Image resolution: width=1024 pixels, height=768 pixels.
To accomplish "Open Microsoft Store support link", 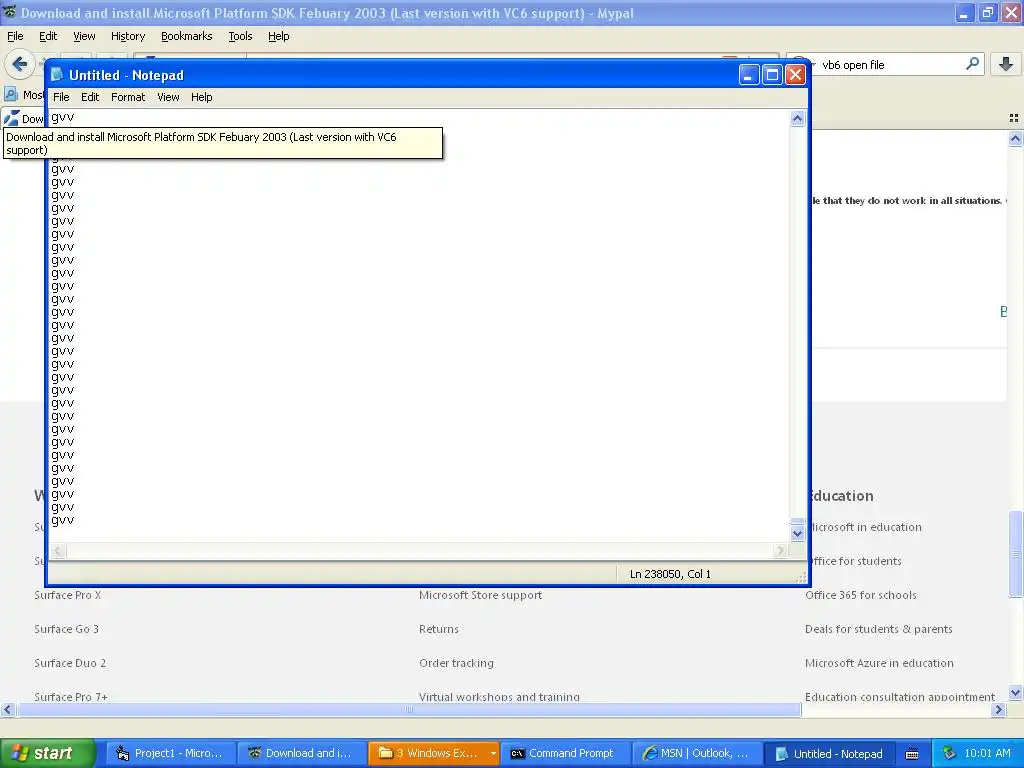I will pos(480,595).
